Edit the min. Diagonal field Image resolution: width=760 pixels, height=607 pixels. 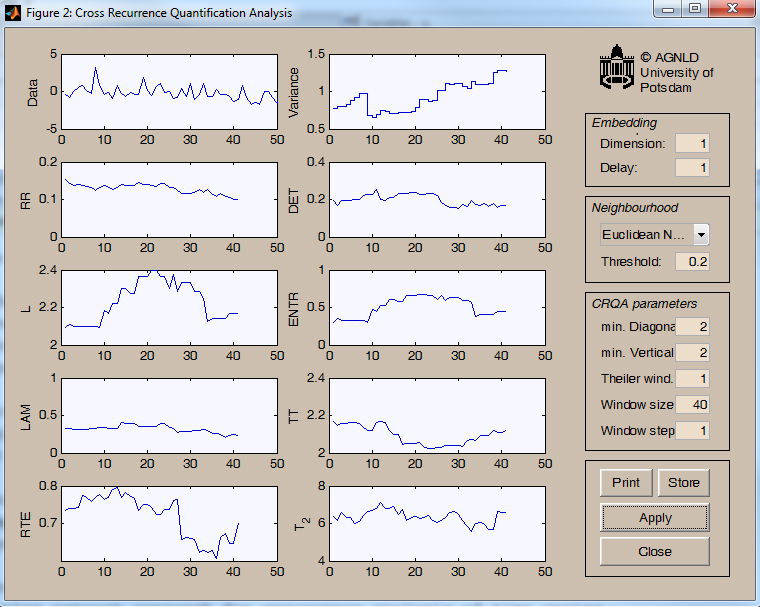pyautogui.click(x=692, y=327)
